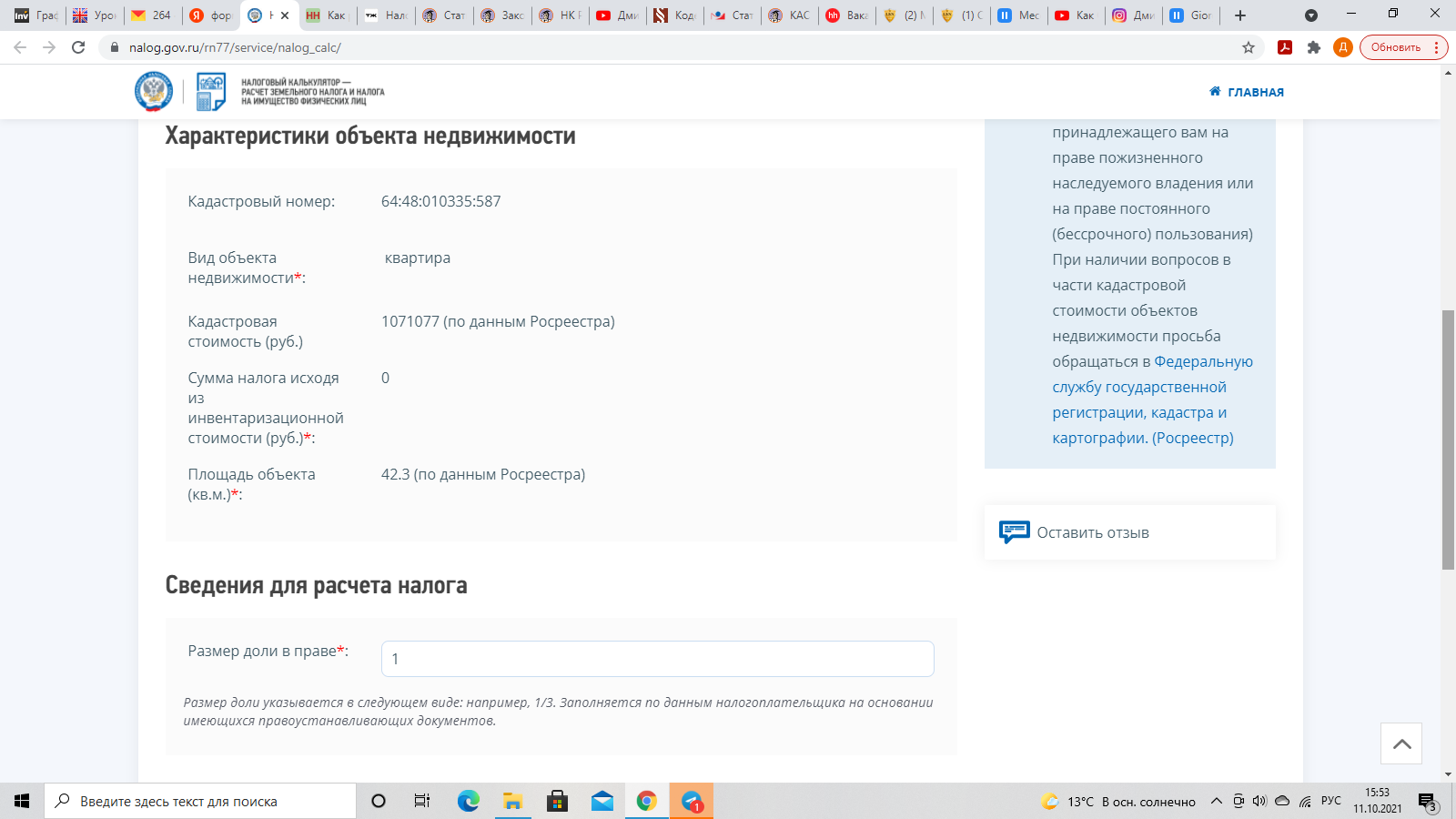This screenshot has height=819, width=1456.
Task: Go to ГЛАВНАЯ home page
Action: pyautogui.click(x=1247, y=92)
